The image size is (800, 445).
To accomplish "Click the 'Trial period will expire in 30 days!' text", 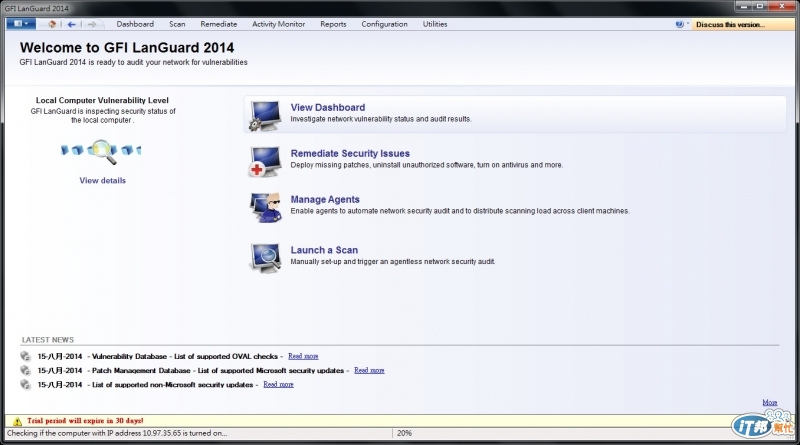I will 85,421.
